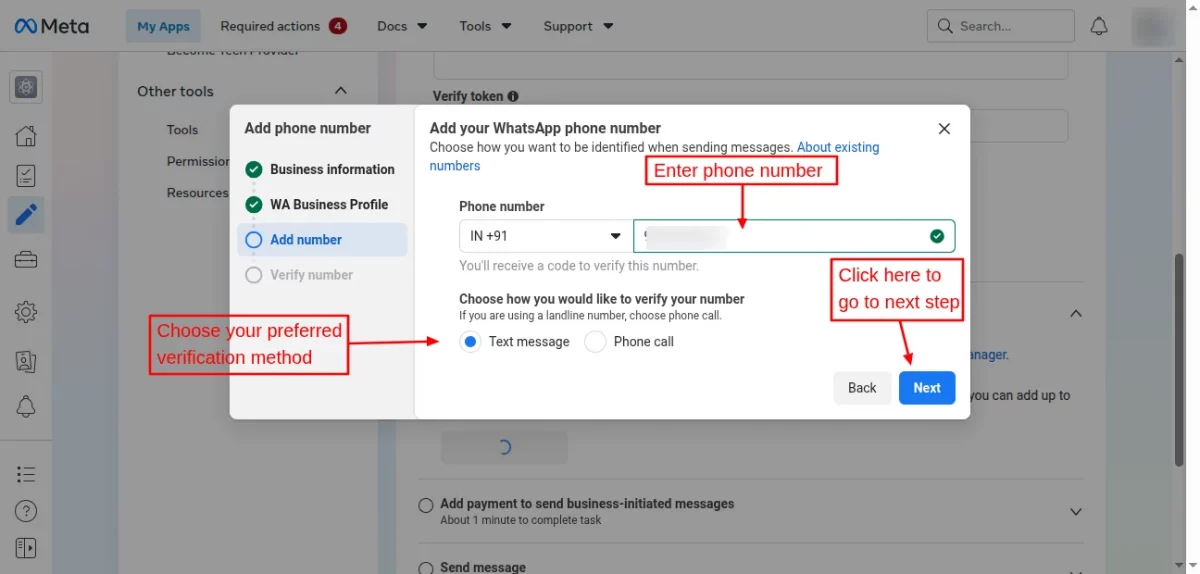Click the Meta logo
Image resolution: width=1200 pixels, height=574 pixels.
(51, 26)
